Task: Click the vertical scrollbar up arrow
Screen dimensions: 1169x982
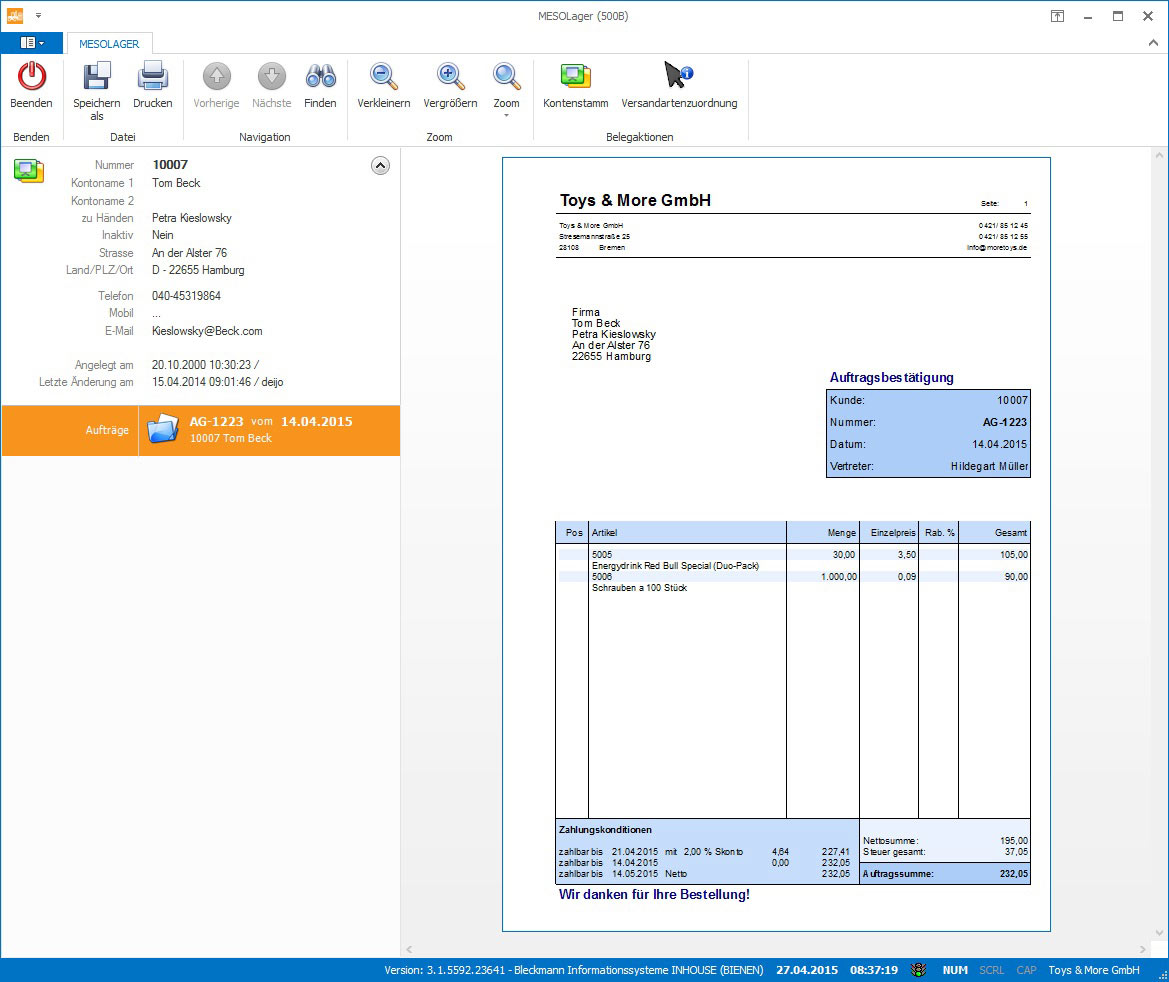Action: [1159, 156]
